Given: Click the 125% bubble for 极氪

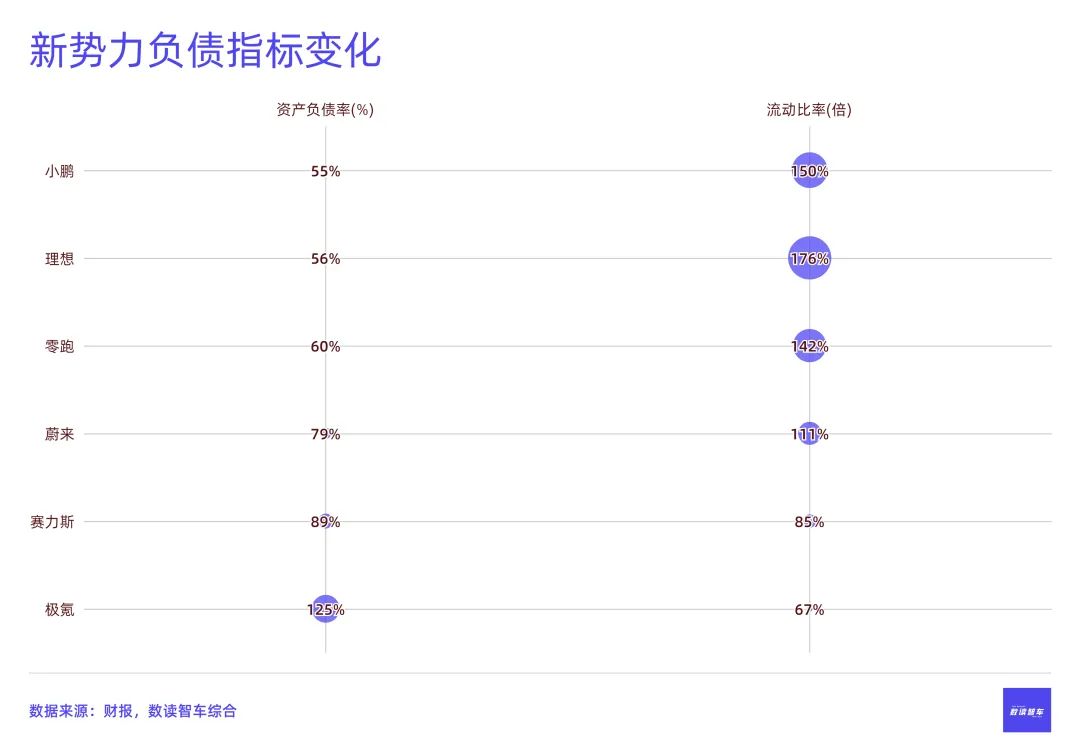Looking at the screenshot, I should (x=325, y=609).
